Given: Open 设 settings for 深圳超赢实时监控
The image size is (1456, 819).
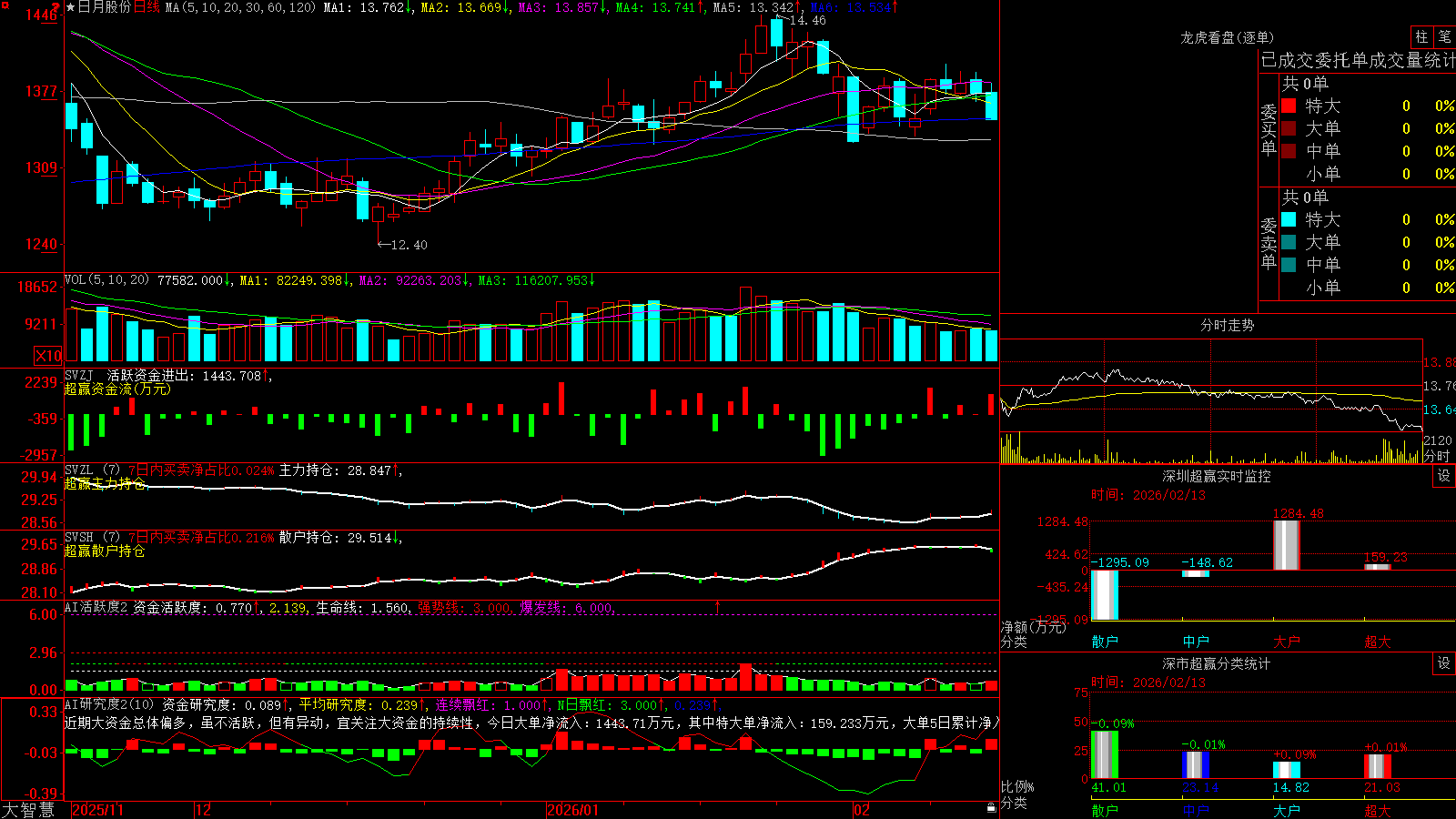Looking at the screenshot, I should (1444, 476).
